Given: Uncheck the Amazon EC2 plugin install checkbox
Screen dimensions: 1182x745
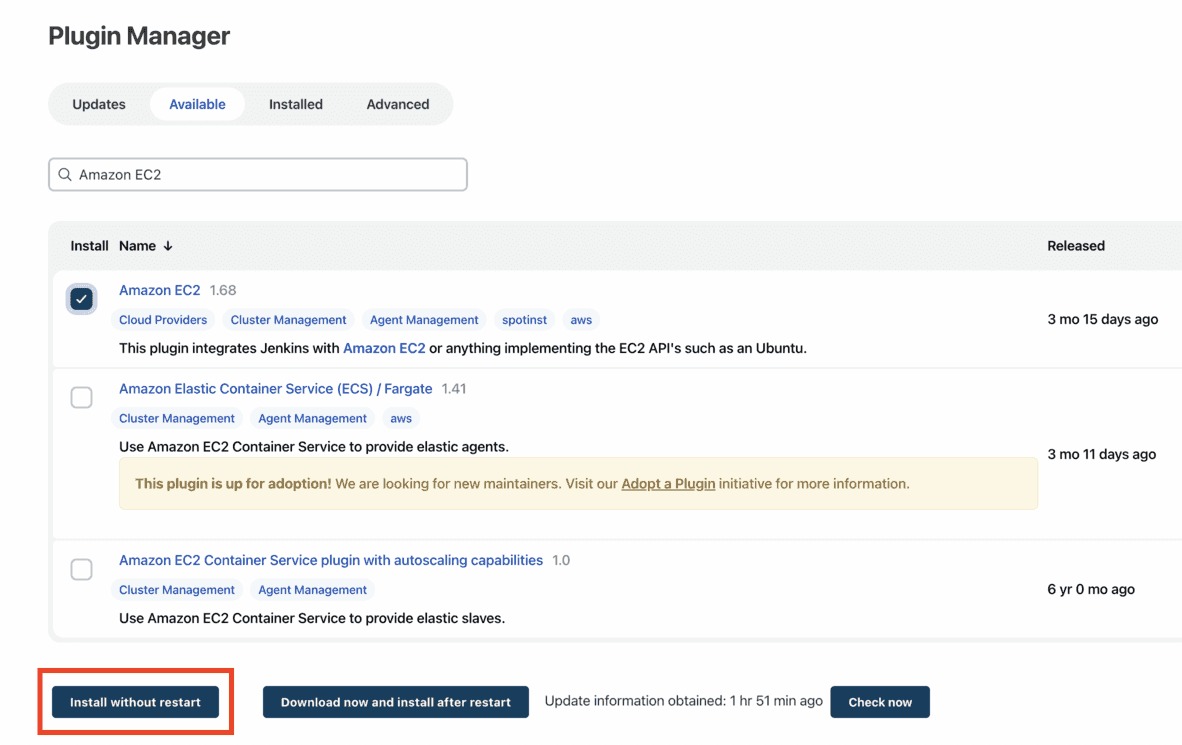Looking at the screenshot, I should [81, 297].
